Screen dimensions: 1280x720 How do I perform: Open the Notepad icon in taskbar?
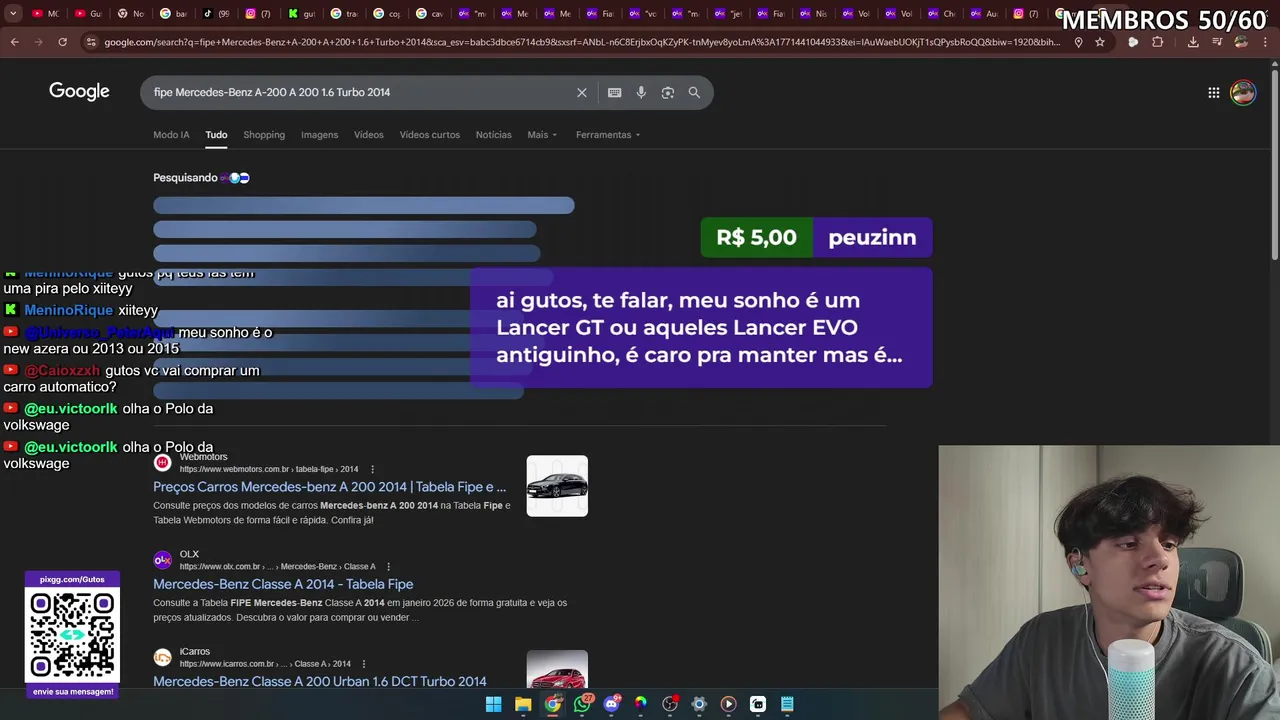(787, 704)
